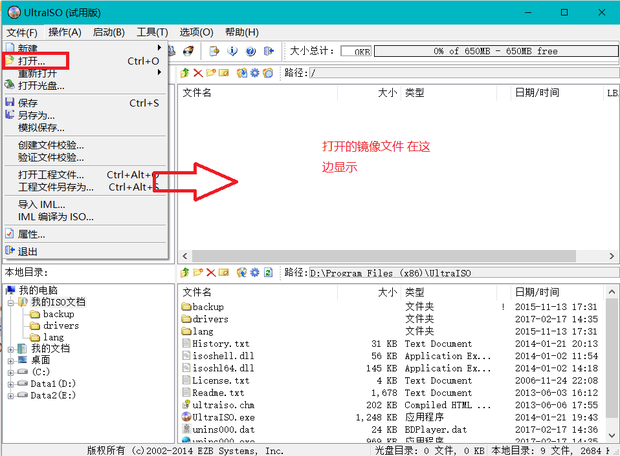The height and width of the screenshot is (456, 620).
Task: Expand the 重新打开 (Reopen) submenu arrow
Action: pyautogui.click(x=159, y=72)
